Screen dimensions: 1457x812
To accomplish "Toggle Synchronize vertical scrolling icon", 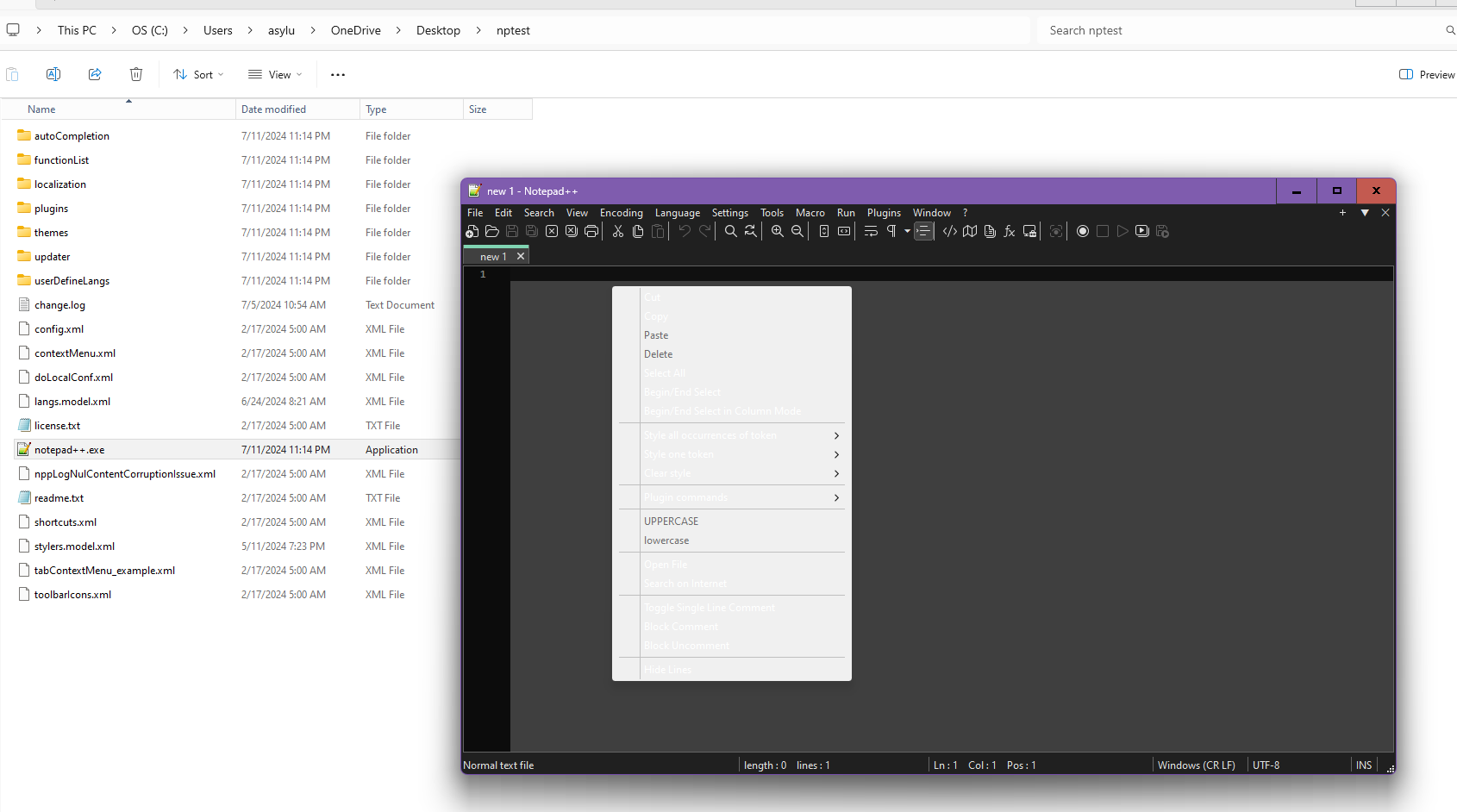I will point(824,231).
